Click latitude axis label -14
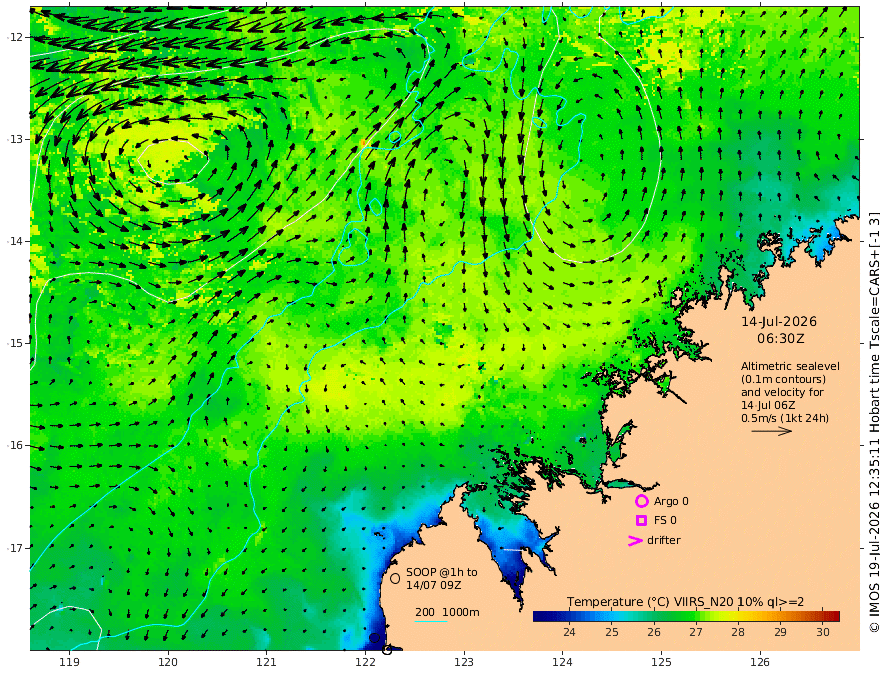Image resolution: width=880 pixels, height=680 pixels. (15, 241)
